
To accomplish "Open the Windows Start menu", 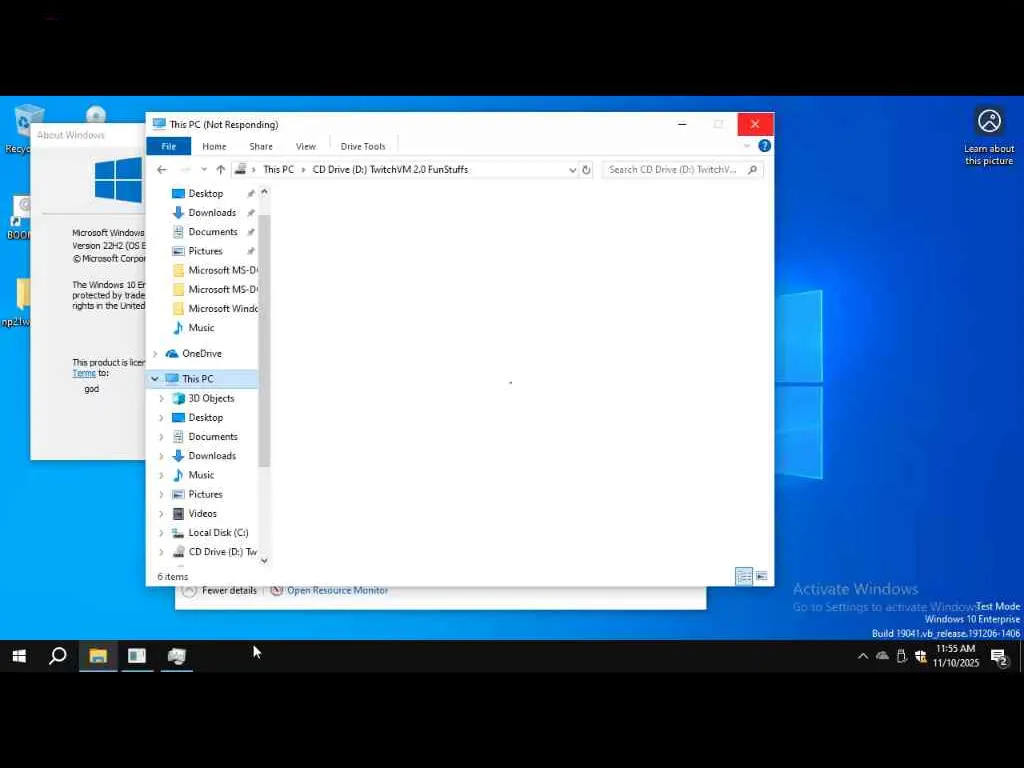I will pyautogui.click(x=19, y=656).
